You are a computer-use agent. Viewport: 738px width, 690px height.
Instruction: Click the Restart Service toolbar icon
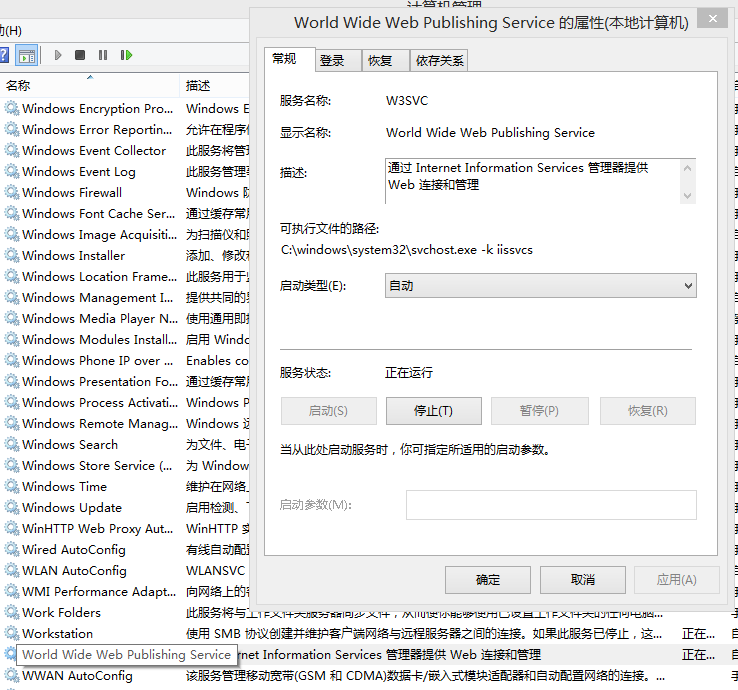click(126, 55)
